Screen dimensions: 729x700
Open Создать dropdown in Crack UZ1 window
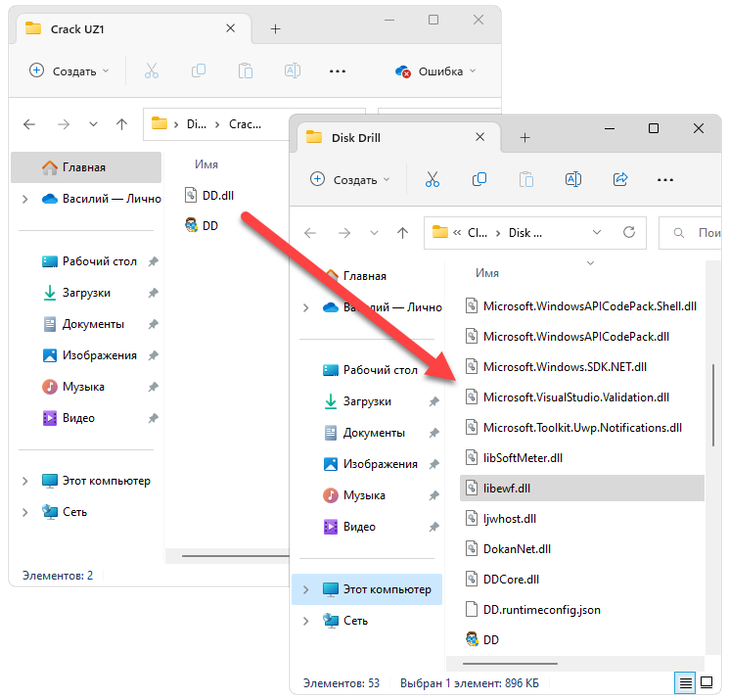[69, 72]
